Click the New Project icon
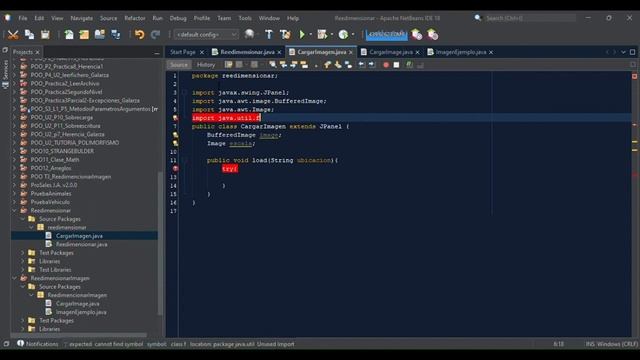Viewport: 640px width, 360px height. [84, 35]
